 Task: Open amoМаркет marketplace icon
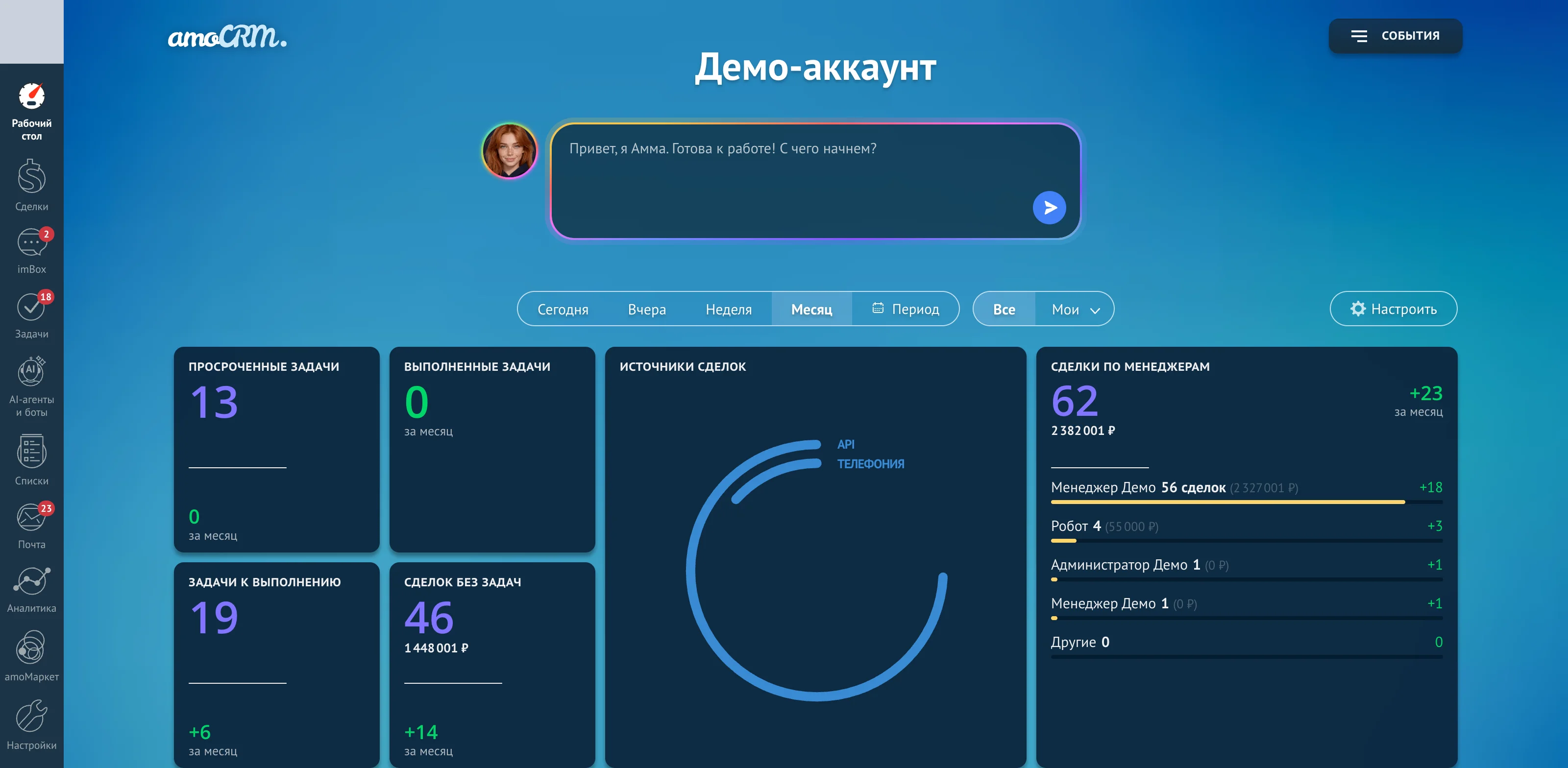pos(32,647)
